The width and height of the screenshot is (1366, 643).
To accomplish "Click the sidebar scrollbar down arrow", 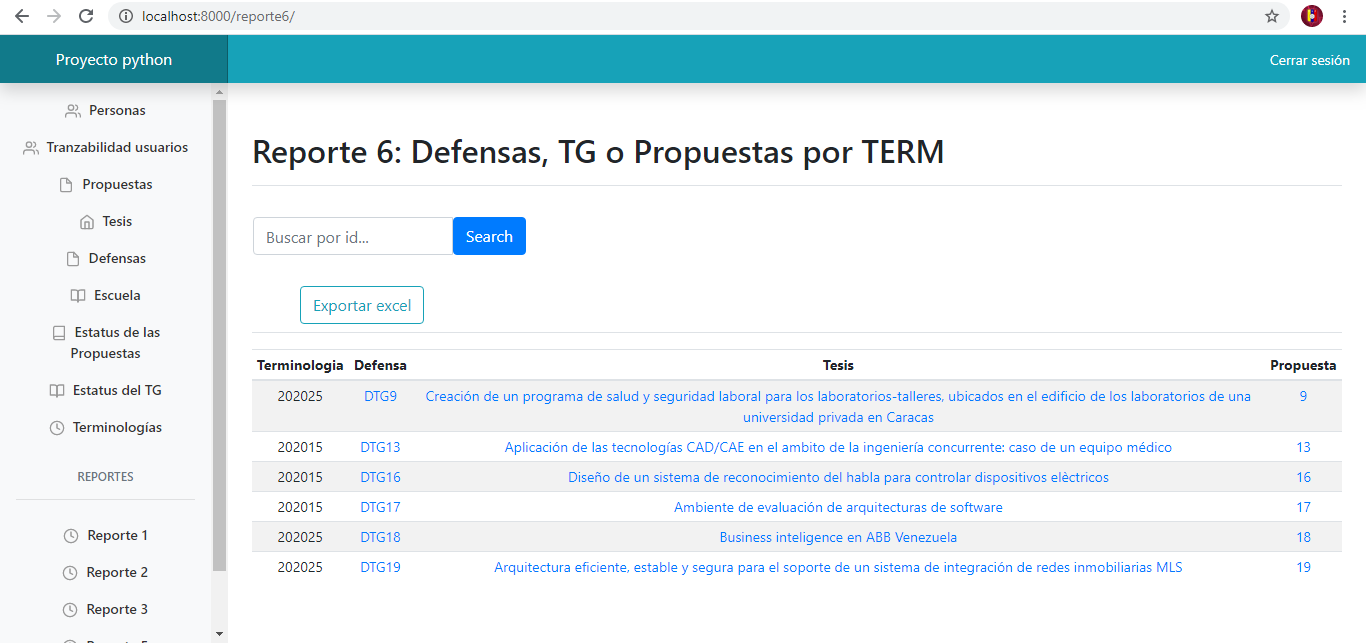I will click(x=220, y=634).
